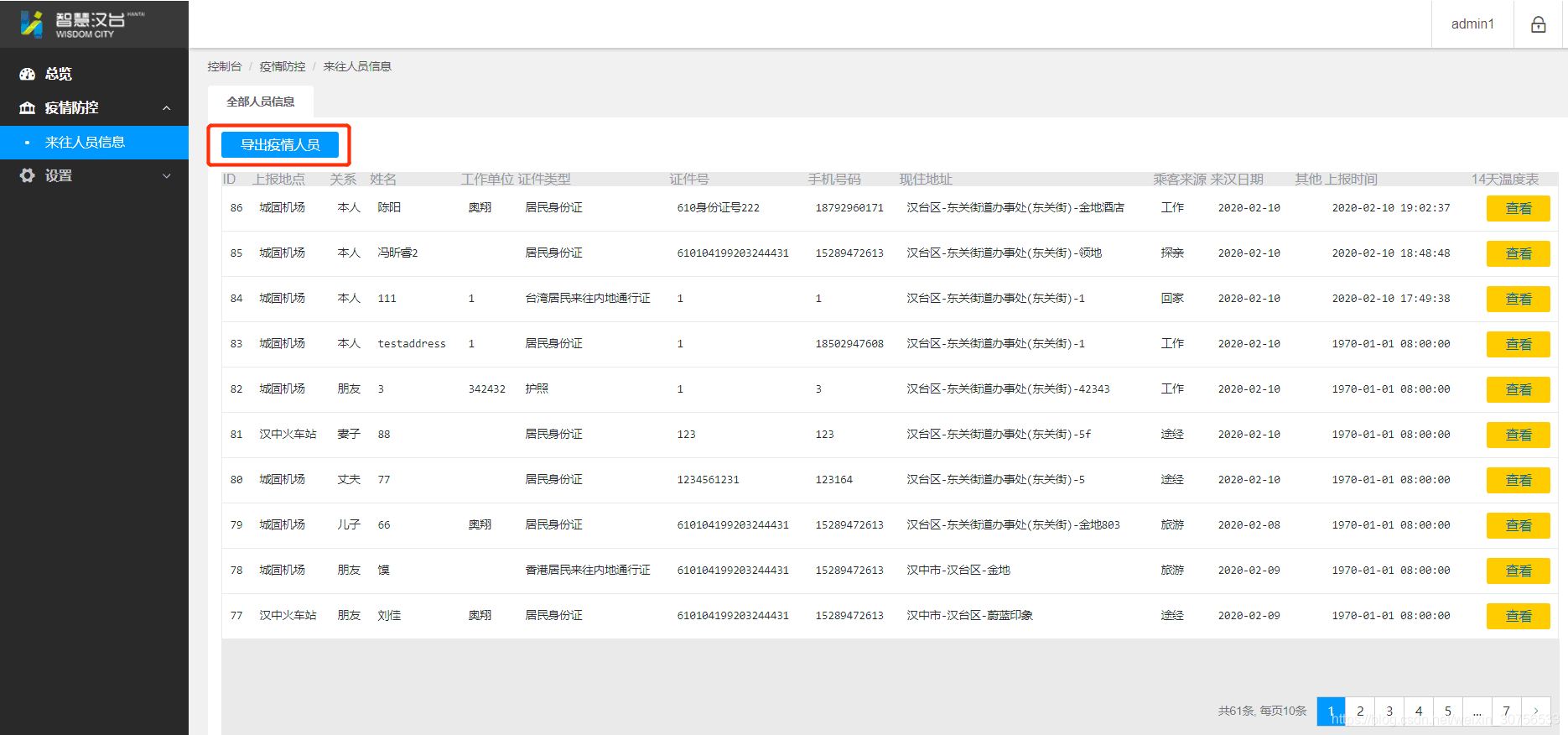View temperature table for row 80
1568x735 pixels.
pyautogui.click(x=1519, y=481)
